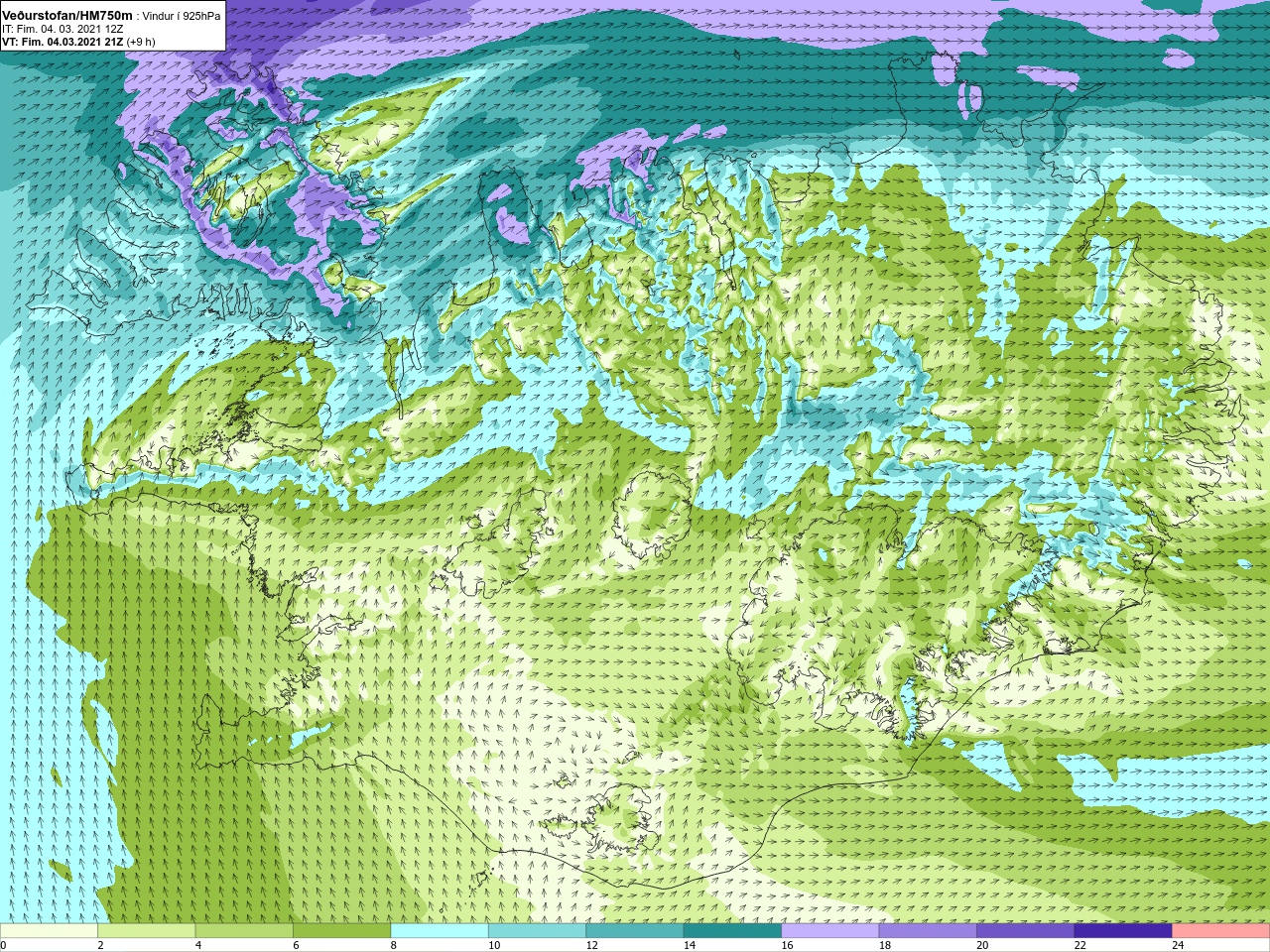Click the legend scale number 0
Viewport: 1270px width, 952px height.
[4, 946]
